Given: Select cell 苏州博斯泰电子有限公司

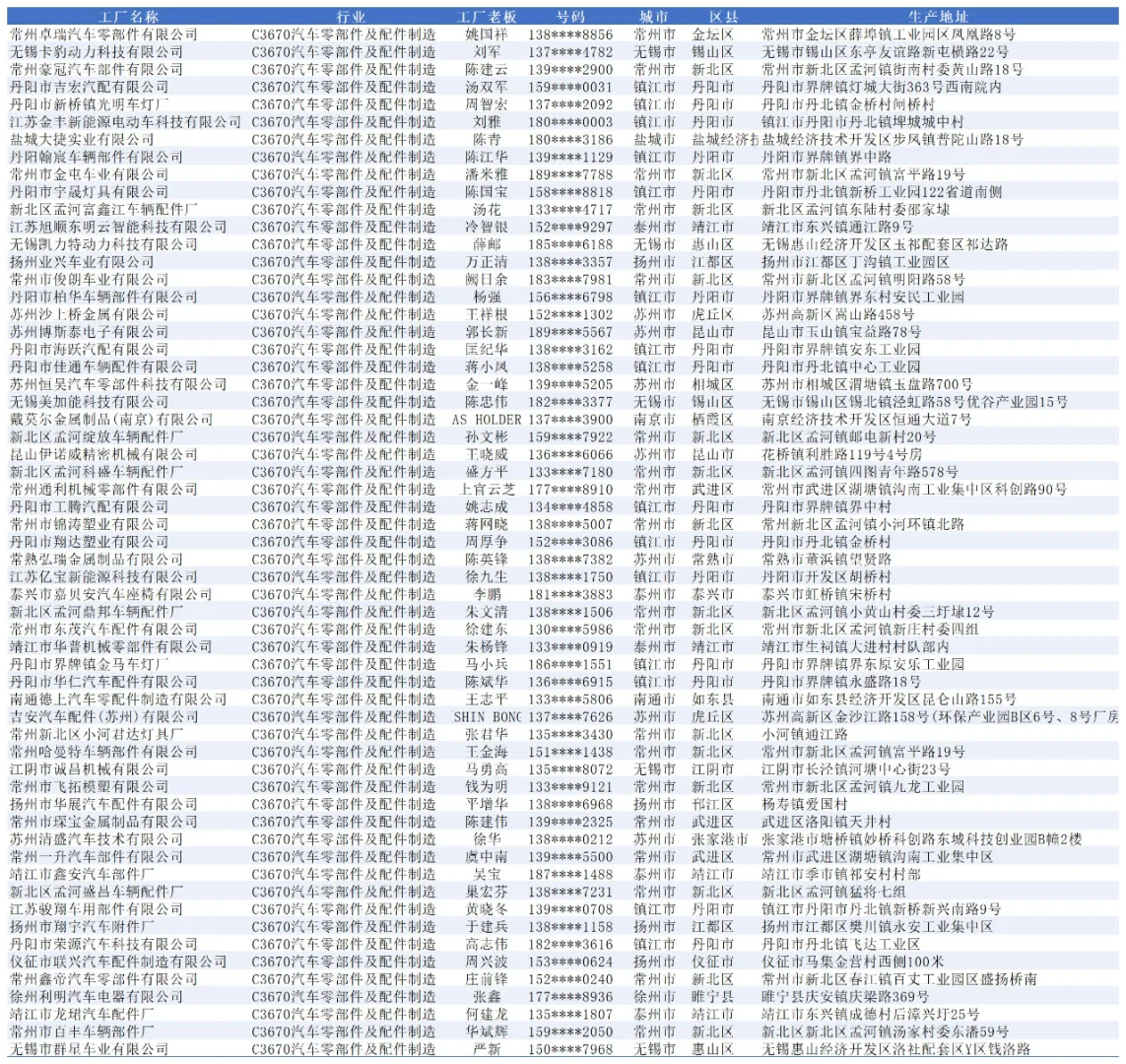Looking at the screenshot, I should click(x=89, y=332).
